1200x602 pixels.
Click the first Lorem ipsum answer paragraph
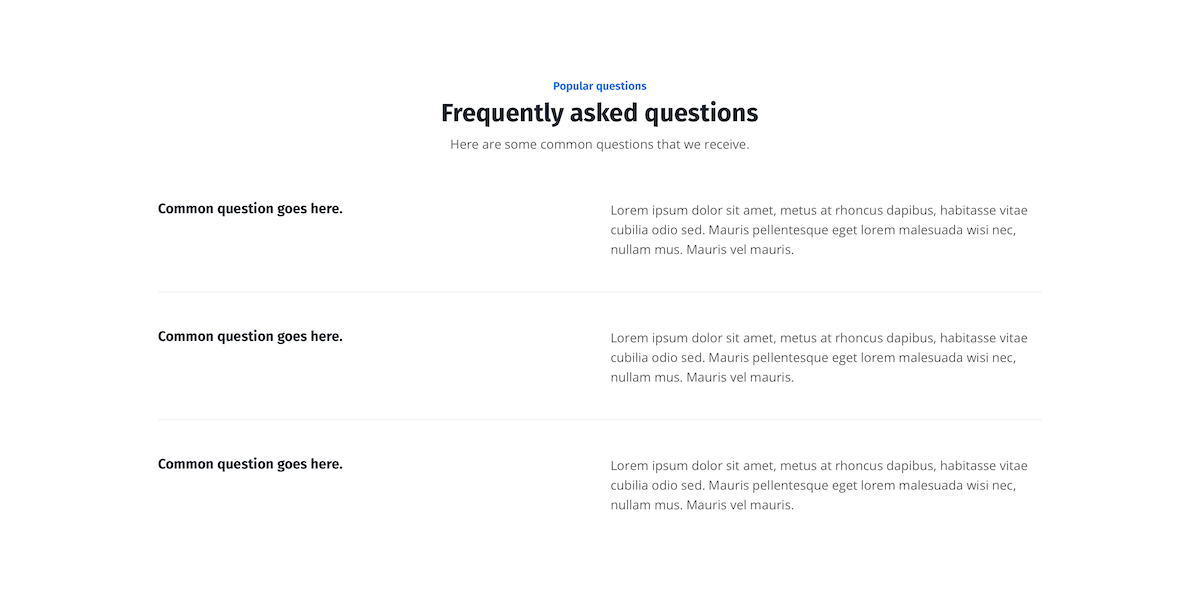click(819, 230)
